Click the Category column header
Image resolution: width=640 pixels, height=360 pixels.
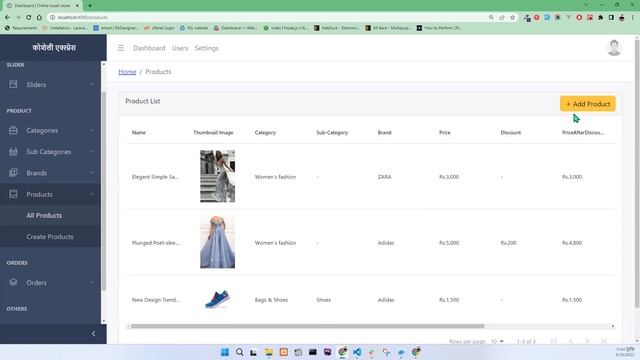(x=265, y=132)
